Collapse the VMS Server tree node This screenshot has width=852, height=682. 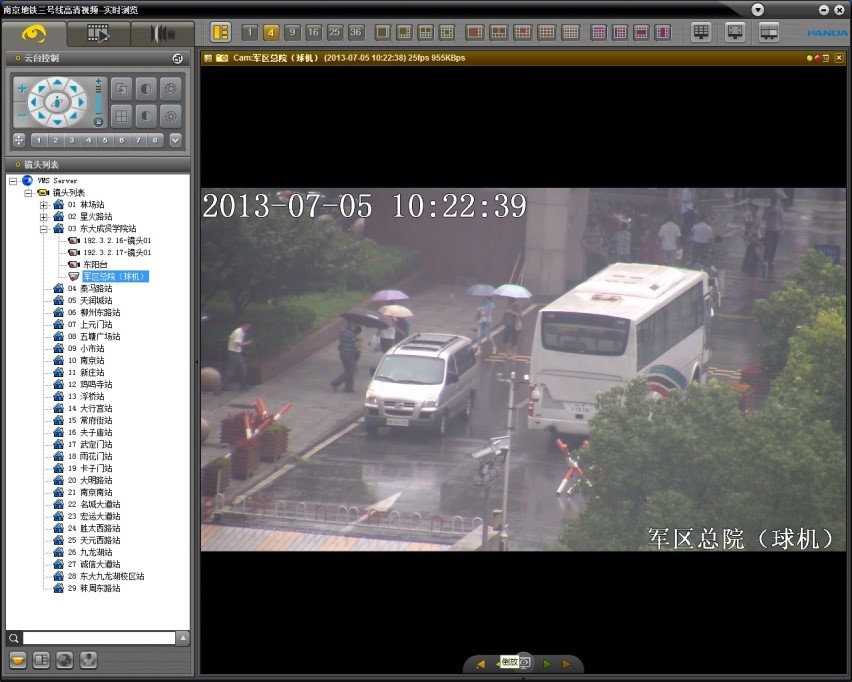point(12,181)
